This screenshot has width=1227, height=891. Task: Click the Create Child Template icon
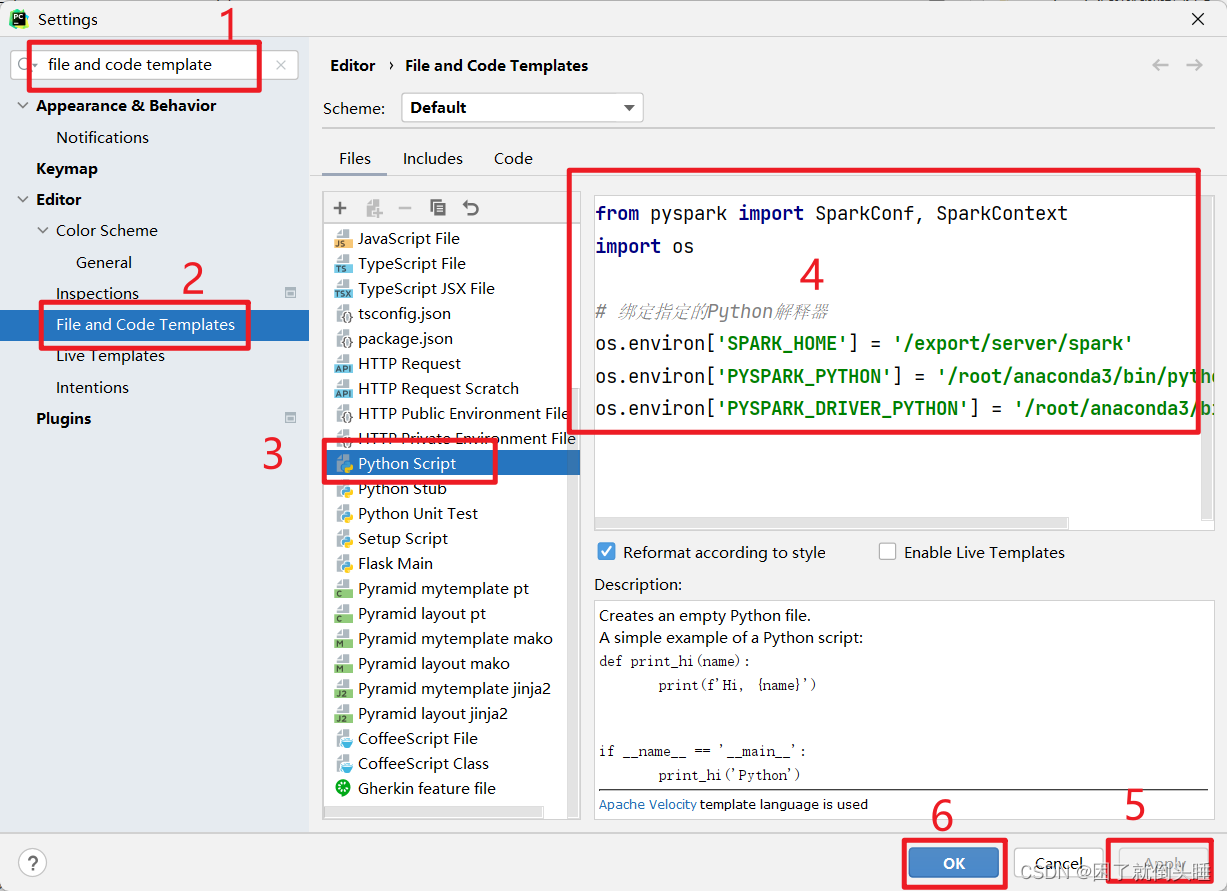tap(374, 208)
